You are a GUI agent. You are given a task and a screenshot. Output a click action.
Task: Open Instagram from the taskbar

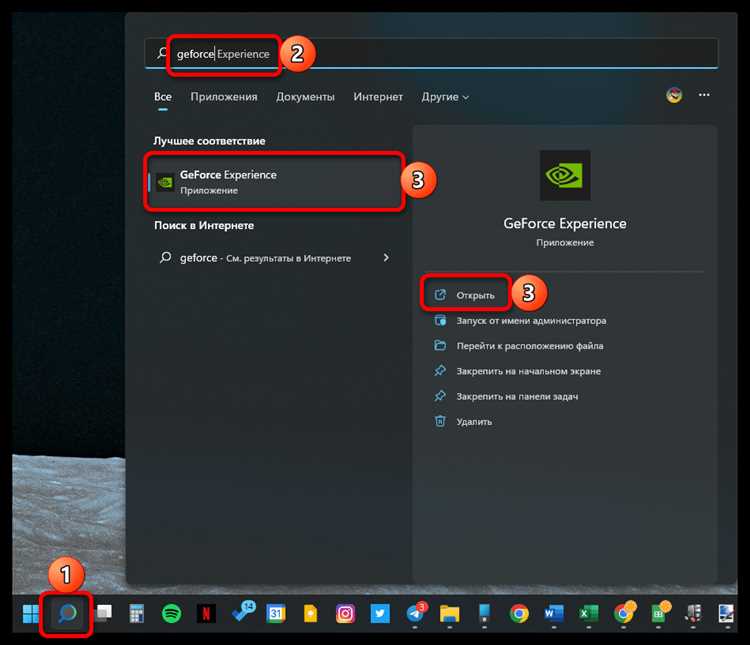345,613
